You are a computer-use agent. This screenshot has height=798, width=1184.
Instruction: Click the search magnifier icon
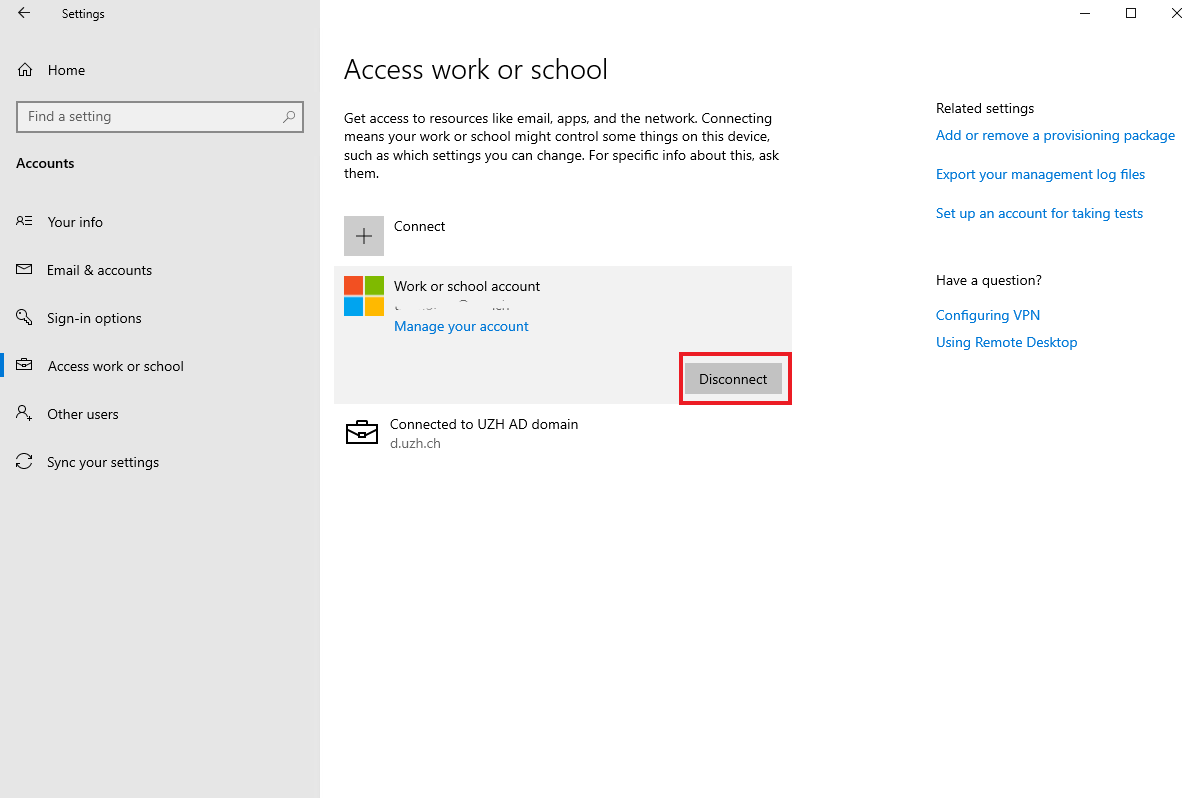(289, 117)
